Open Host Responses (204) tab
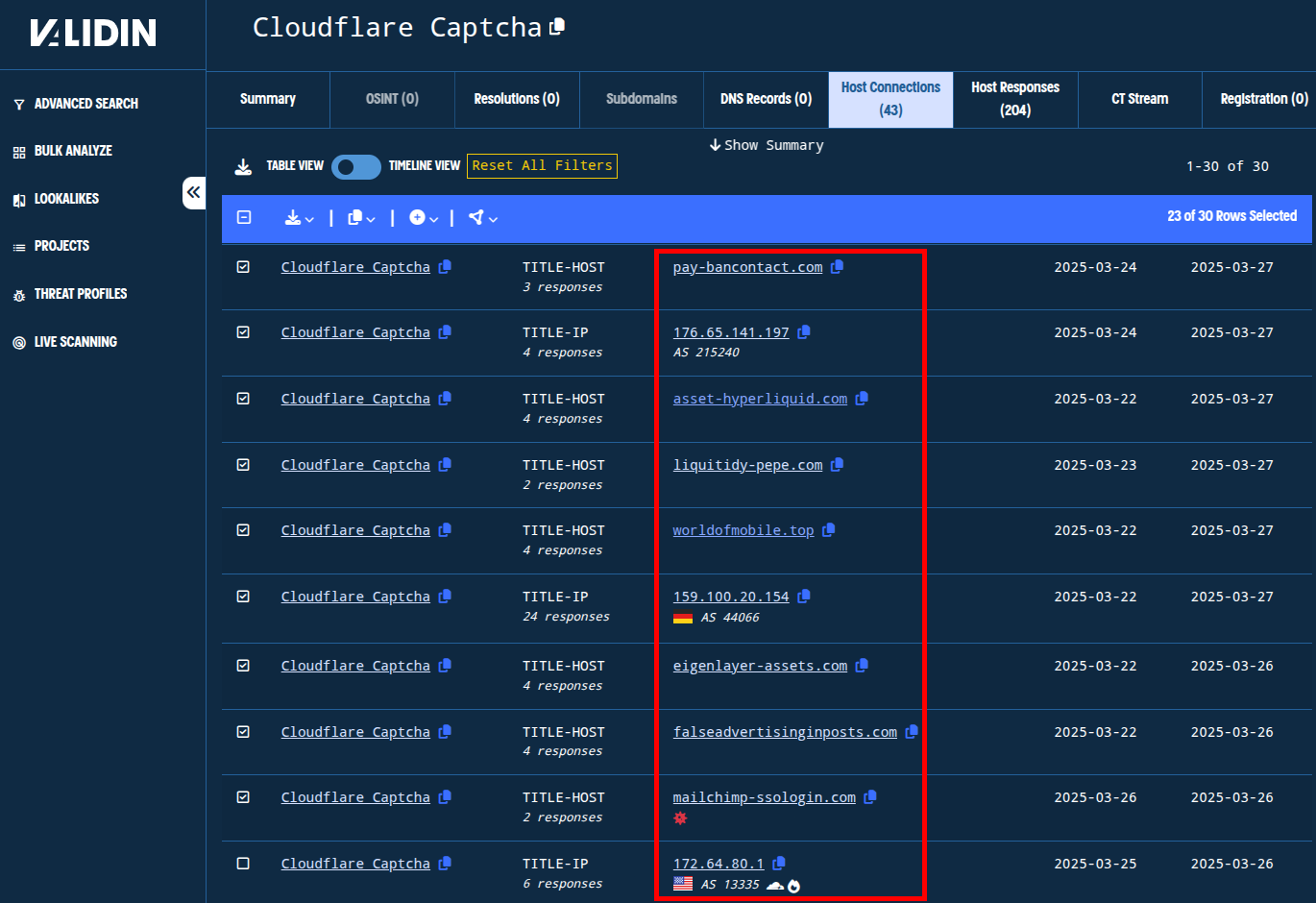The height and width of the screenshot is (903, 1316). (x=1015, y=99)
